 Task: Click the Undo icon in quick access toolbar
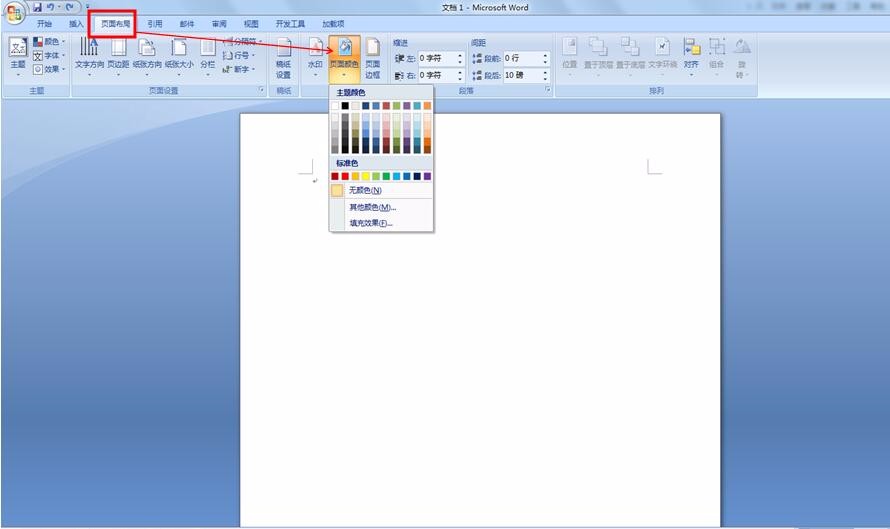point(51,7)
